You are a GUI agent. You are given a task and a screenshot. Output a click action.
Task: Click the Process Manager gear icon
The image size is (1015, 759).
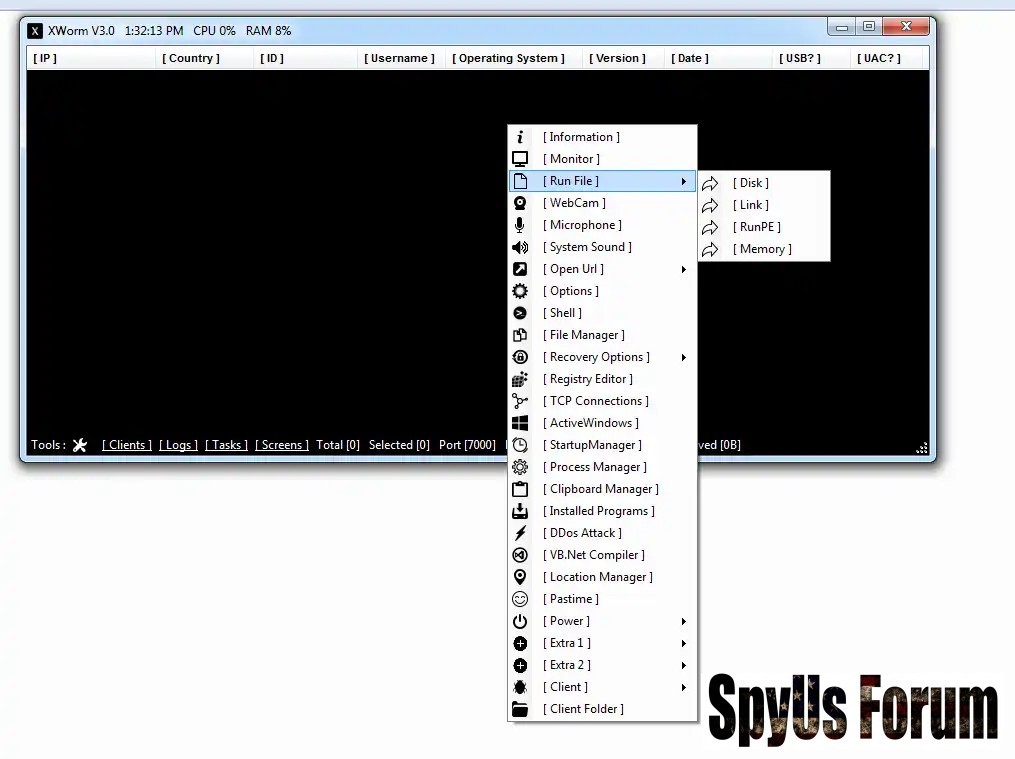[520, 467]
